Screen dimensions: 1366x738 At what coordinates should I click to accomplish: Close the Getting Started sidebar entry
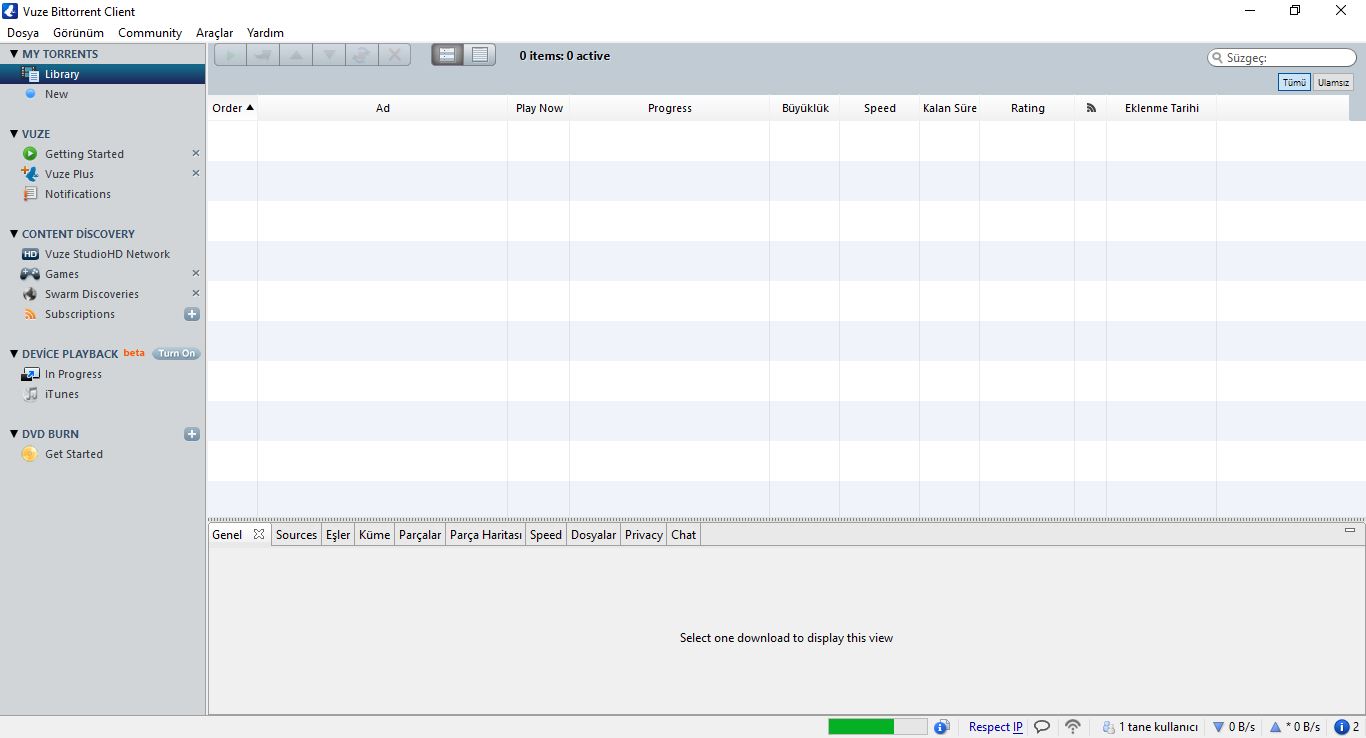tap(196, 153)
